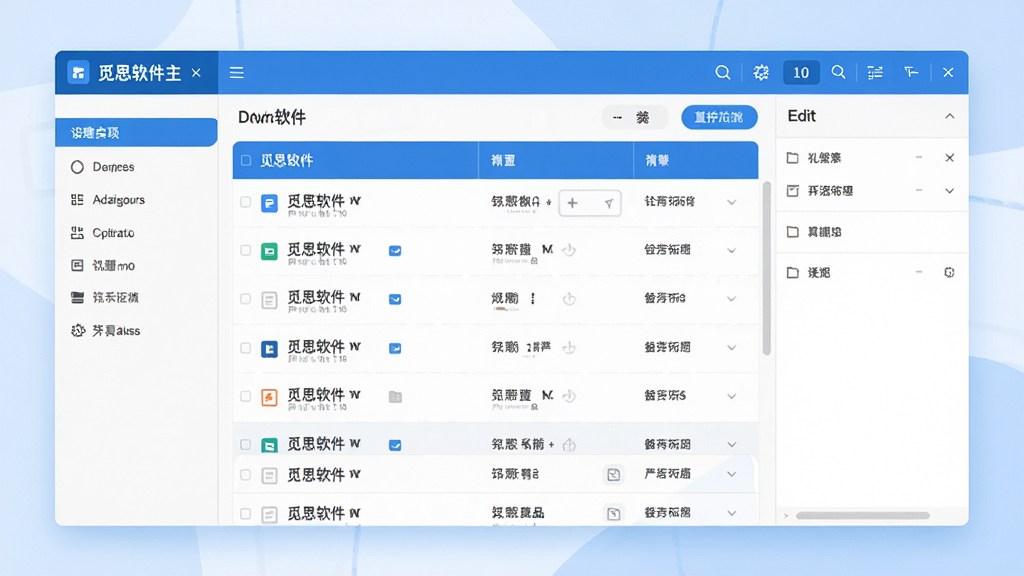Tick the checkbox of the orange icon row
1024x576 pixels.
point(246,396)
